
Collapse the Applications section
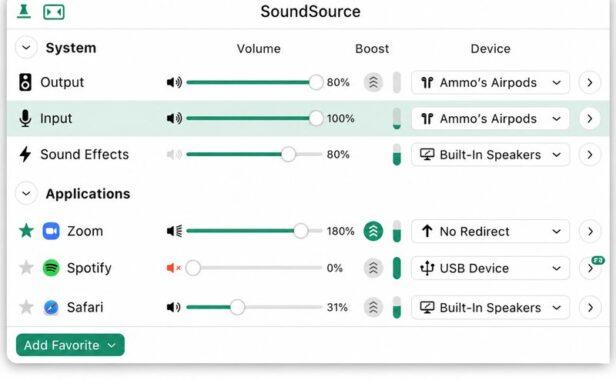click(x=26, y=193)
